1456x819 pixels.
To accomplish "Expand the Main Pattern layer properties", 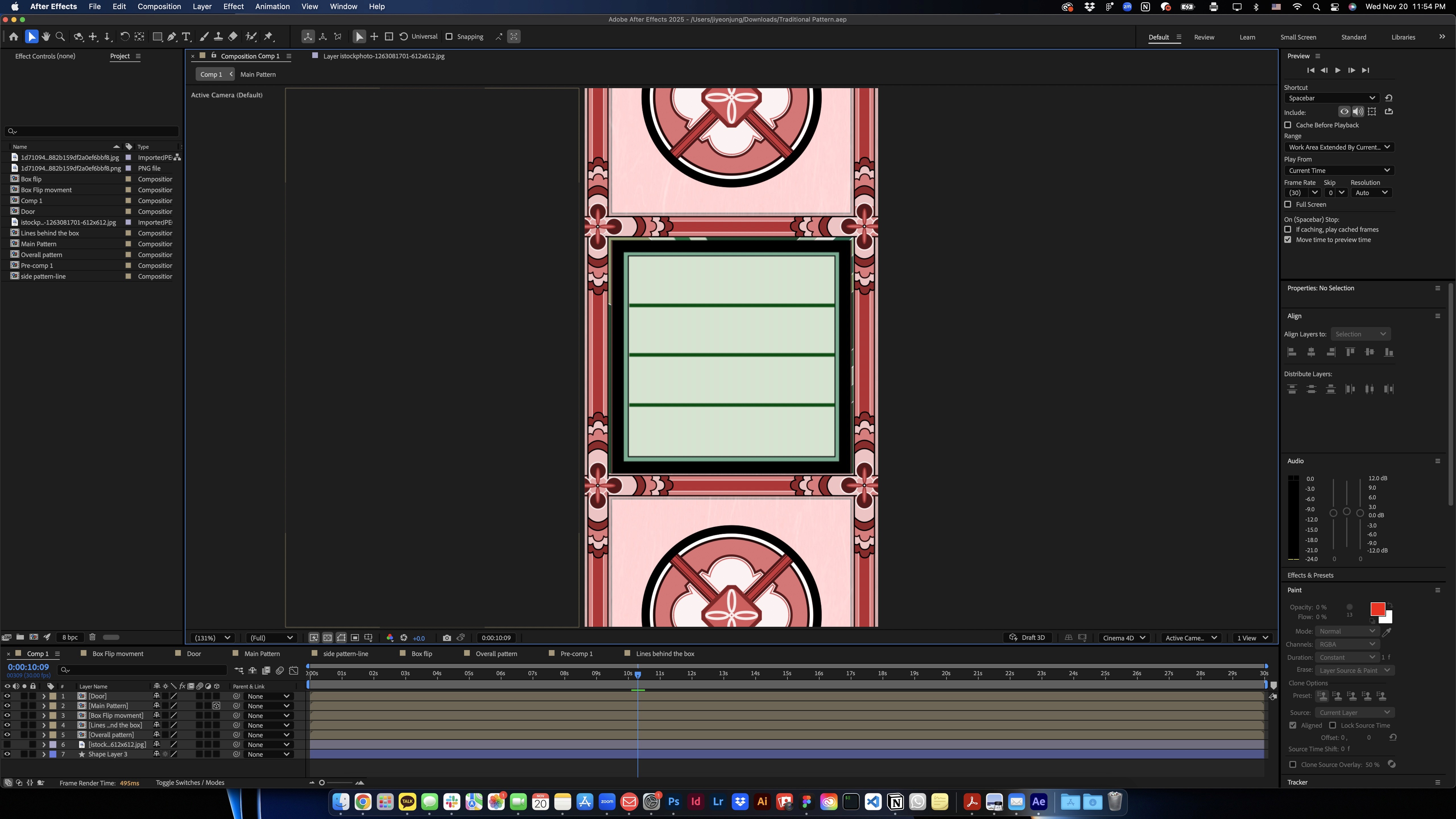I will pos(44,706).
